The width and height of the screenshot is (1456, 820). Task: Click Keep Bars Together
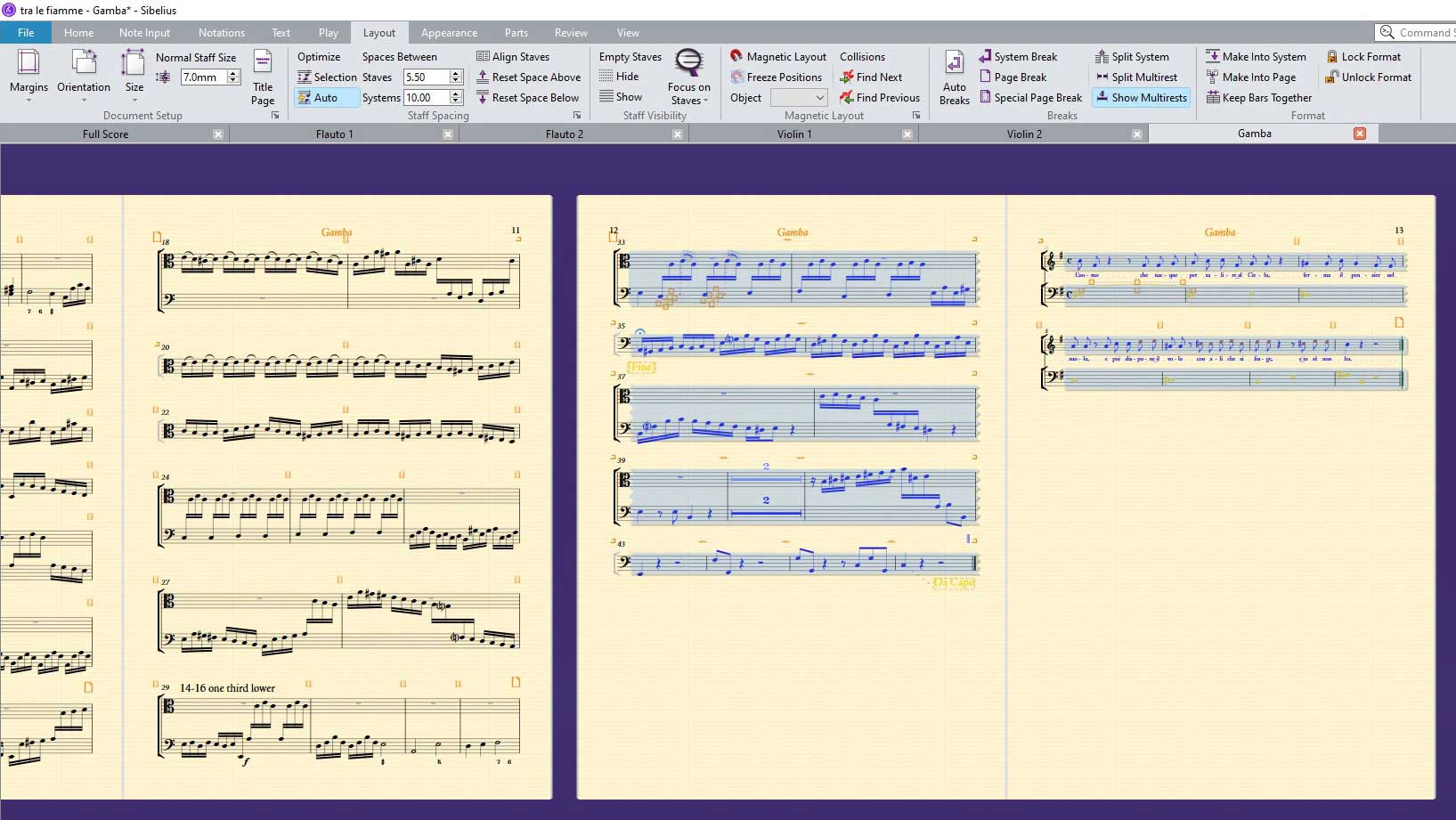tap(1258, 98)
